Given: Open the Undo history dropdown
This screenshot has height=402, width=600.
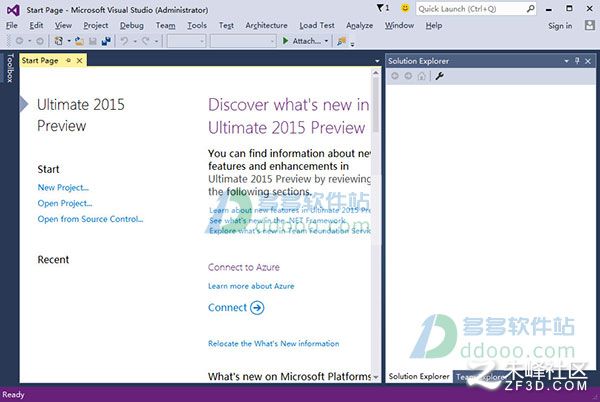Looking at the screenshot, I should (x=135, y=41).
